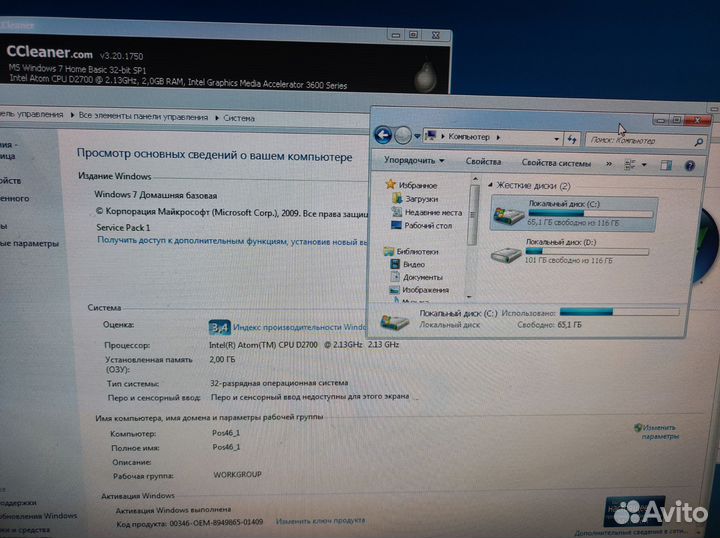Select Рабочий стол in navigation pane
The image size is (720, 538).
[428, 225]
